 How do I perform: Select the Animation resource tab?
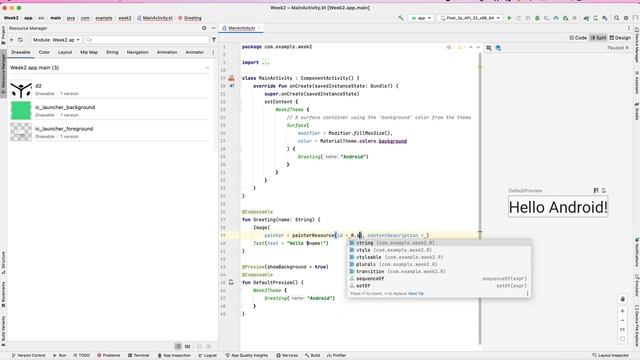pos(167,52)
